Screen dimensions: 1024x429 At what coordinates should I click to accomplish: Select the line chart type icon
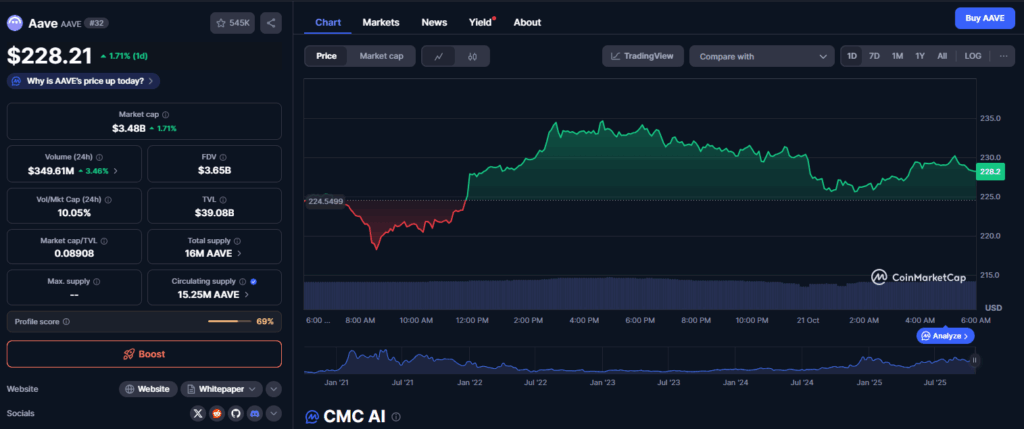(x=439, y=57)
